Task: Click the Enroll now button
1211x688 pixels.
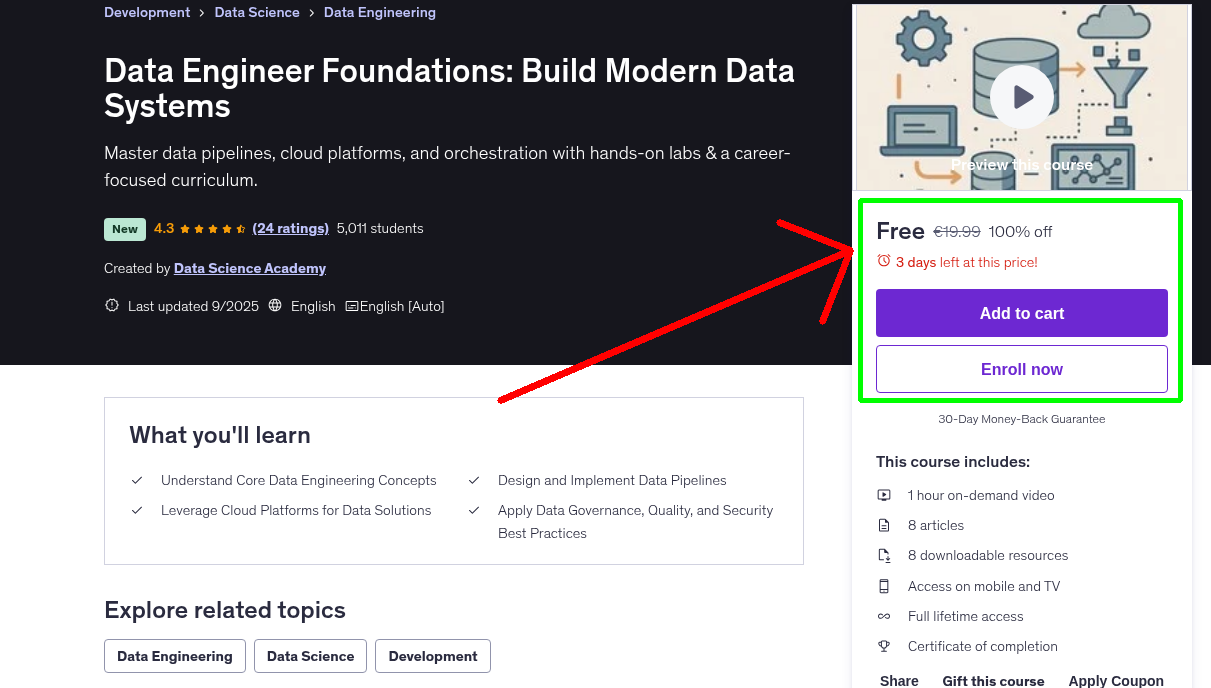Action: (x=1021, y=369)
